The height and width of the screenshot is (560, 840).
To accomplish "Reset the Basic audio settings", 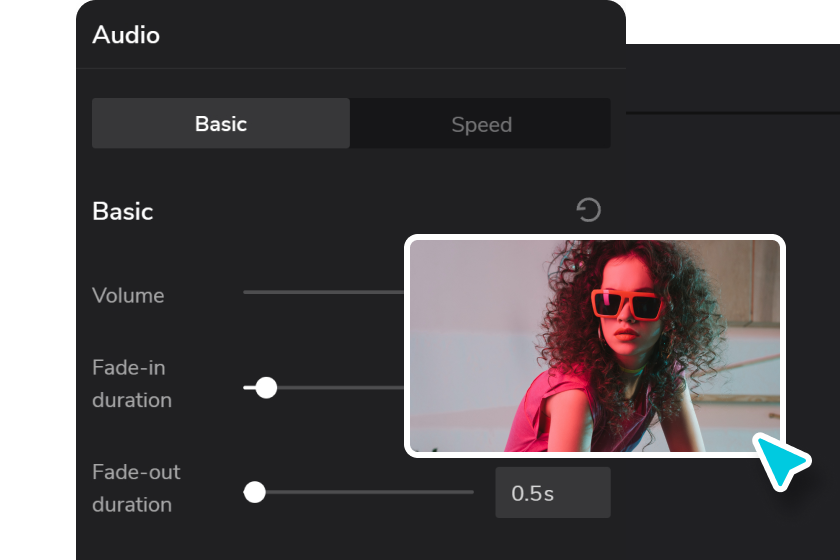I will point(588,210).
